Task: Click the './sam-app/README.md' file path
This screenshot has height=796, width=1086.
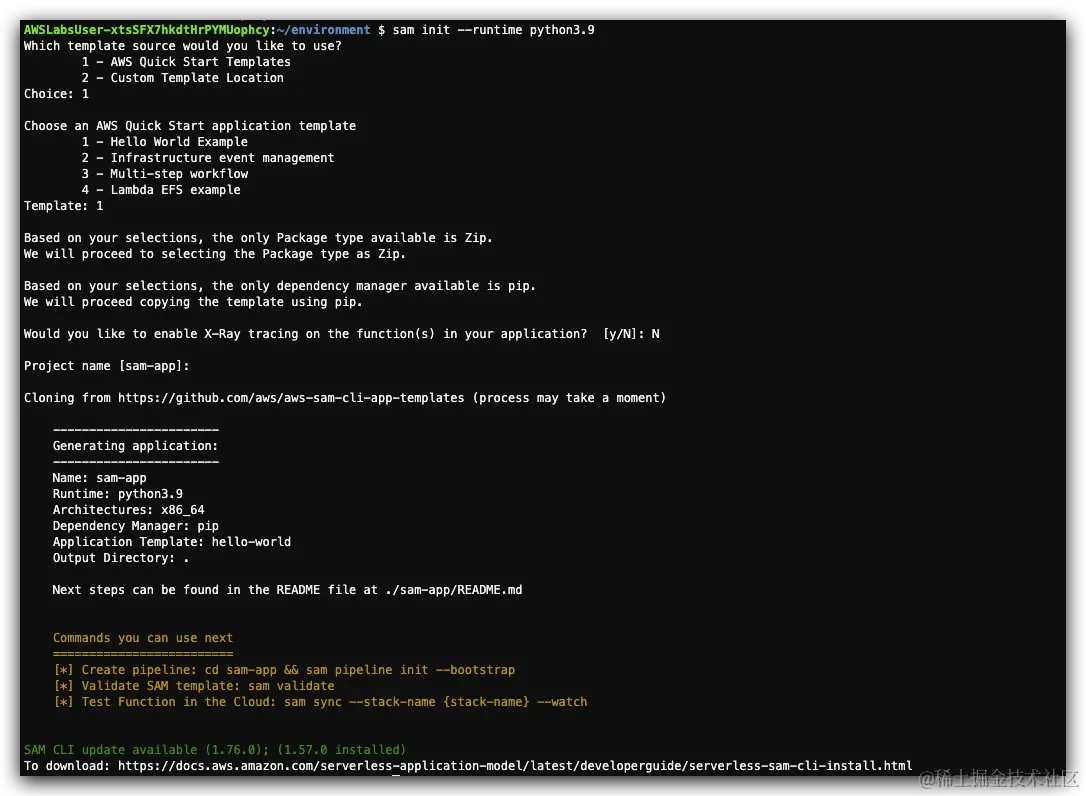Action: pyautogui.click(x=454, y=590)
